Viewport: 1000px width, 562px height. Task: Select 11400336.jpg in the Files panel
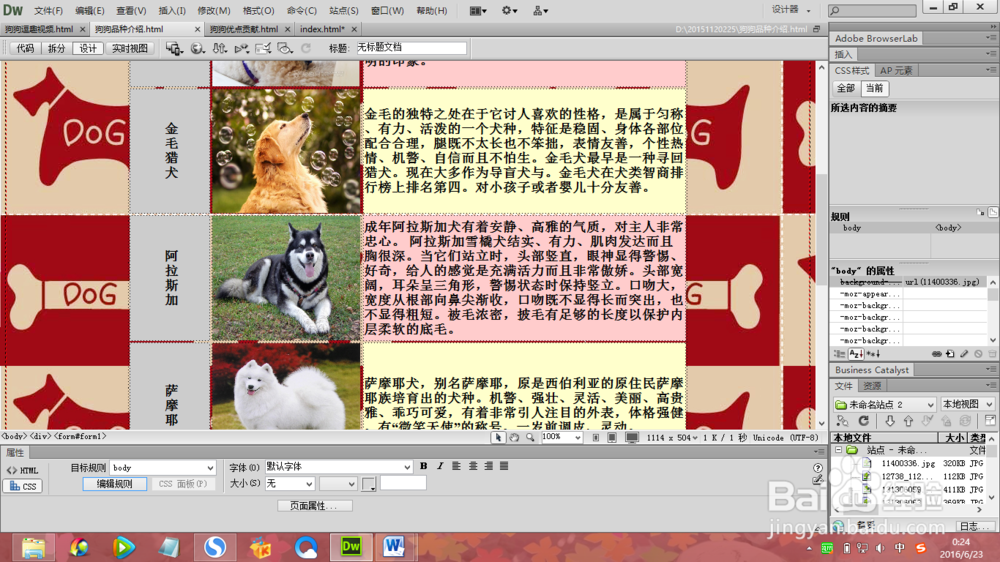point(908,464)
